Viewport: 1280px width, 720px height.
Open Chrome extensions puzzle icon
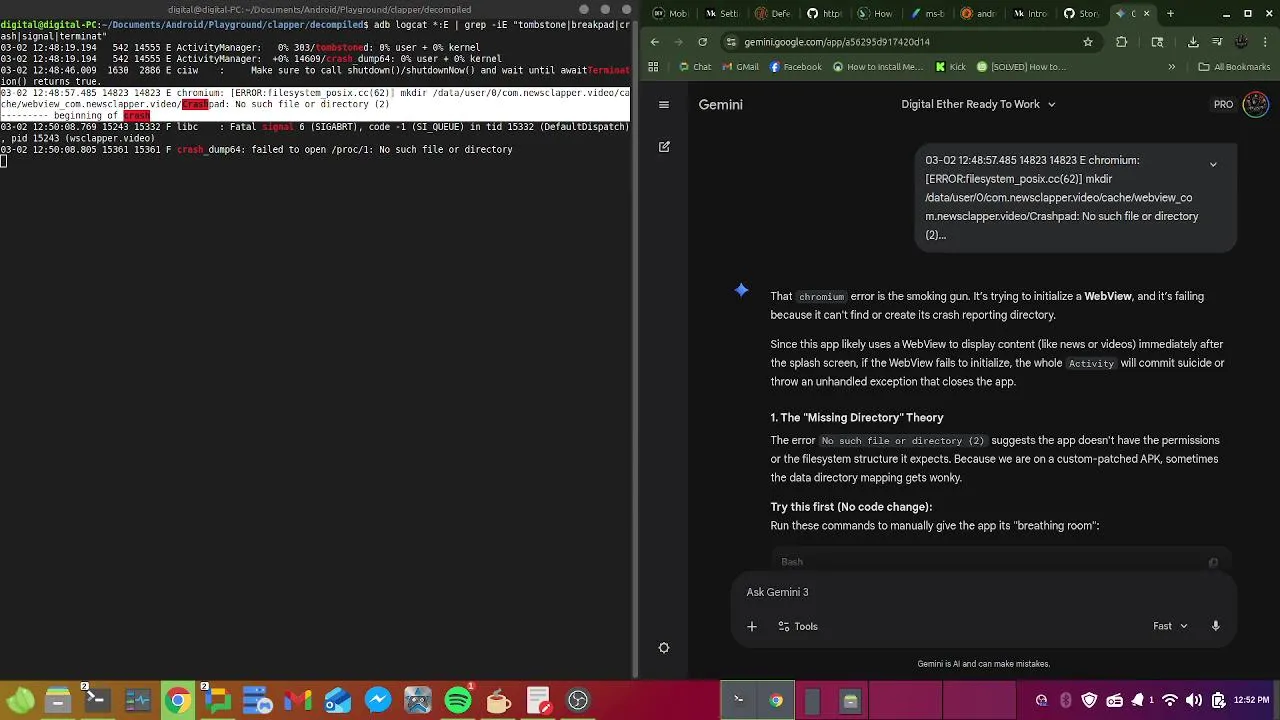(1121, 42)
